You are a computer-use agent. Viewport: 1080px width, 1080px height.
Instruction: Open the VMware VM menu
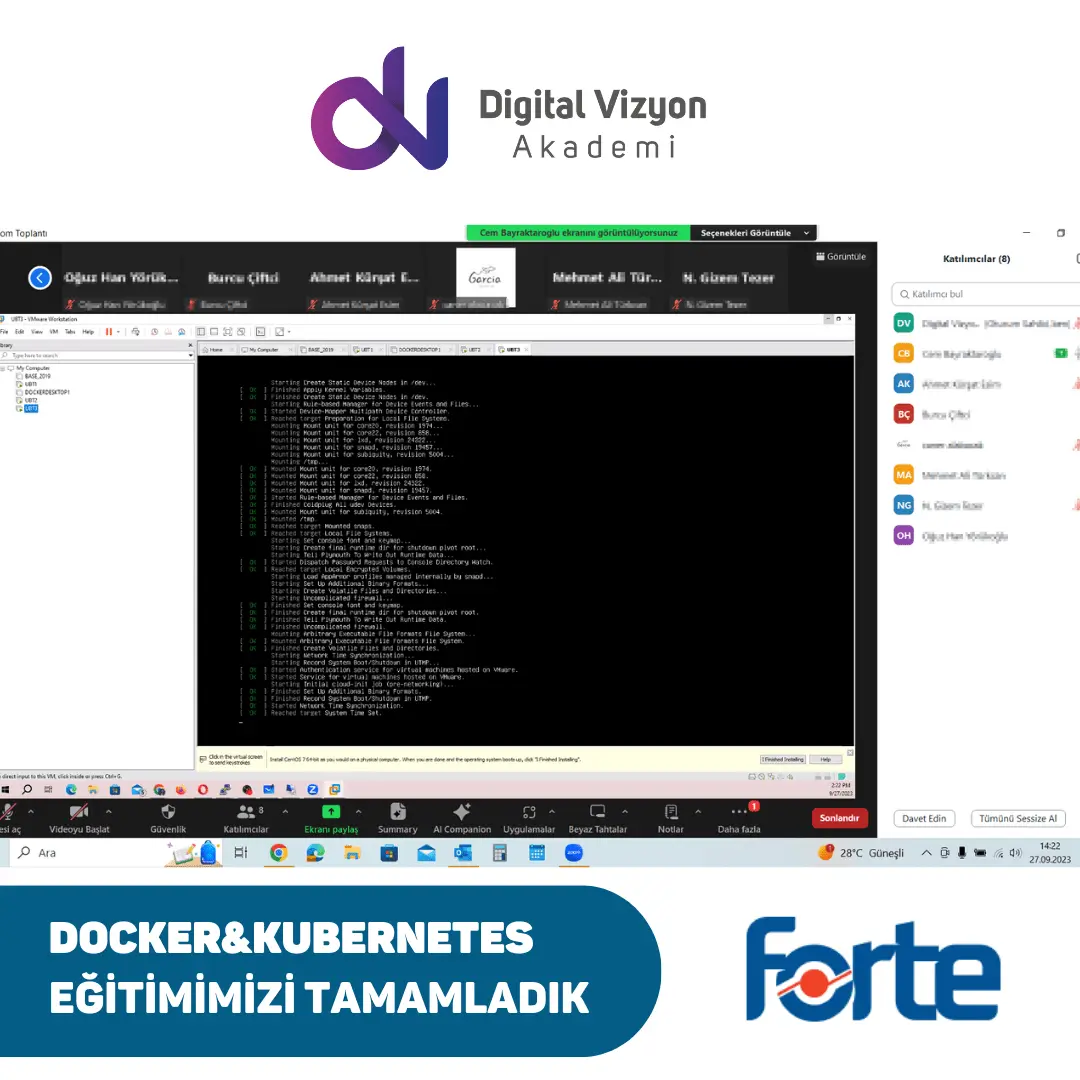point(54,331)
